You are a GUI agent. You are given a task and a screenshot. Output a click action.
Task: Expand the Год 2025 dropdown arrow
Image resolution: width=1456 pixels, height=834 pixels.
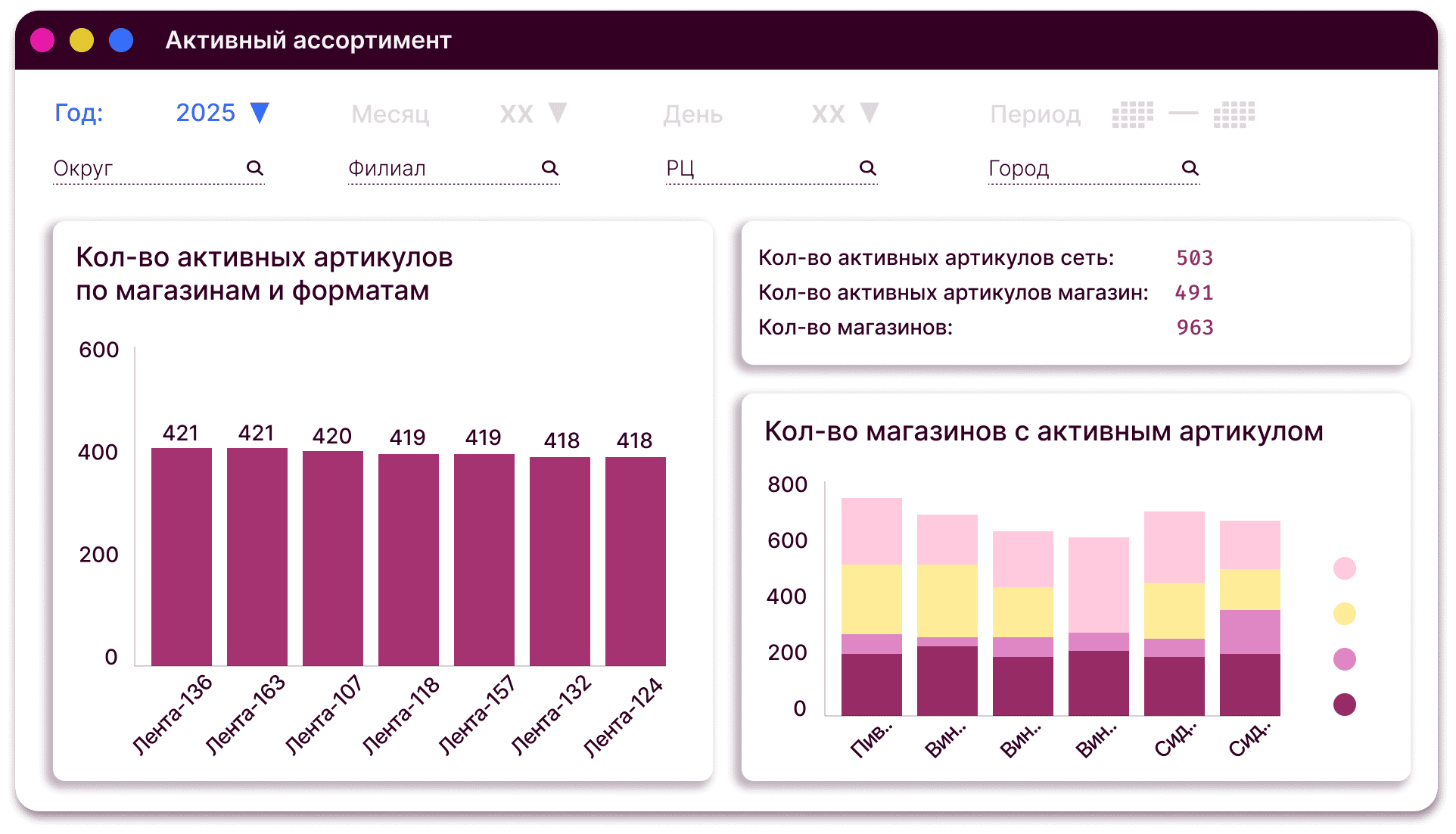coord(260,113)
